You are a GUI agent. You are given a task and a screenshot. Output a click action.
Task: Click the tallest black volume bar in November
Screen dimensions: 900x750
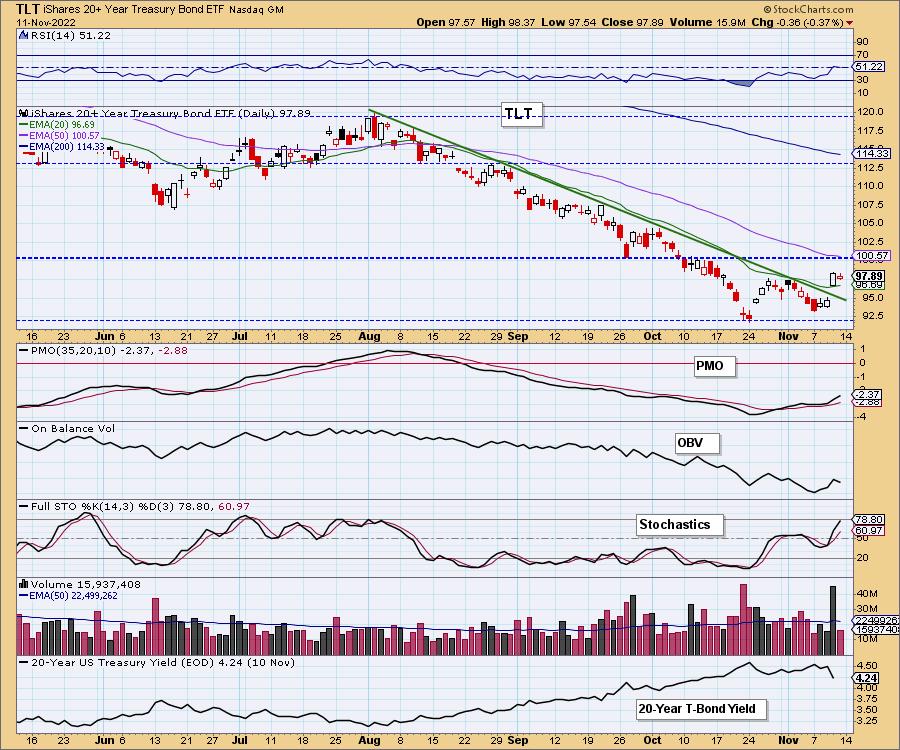(x=833, y=620)
